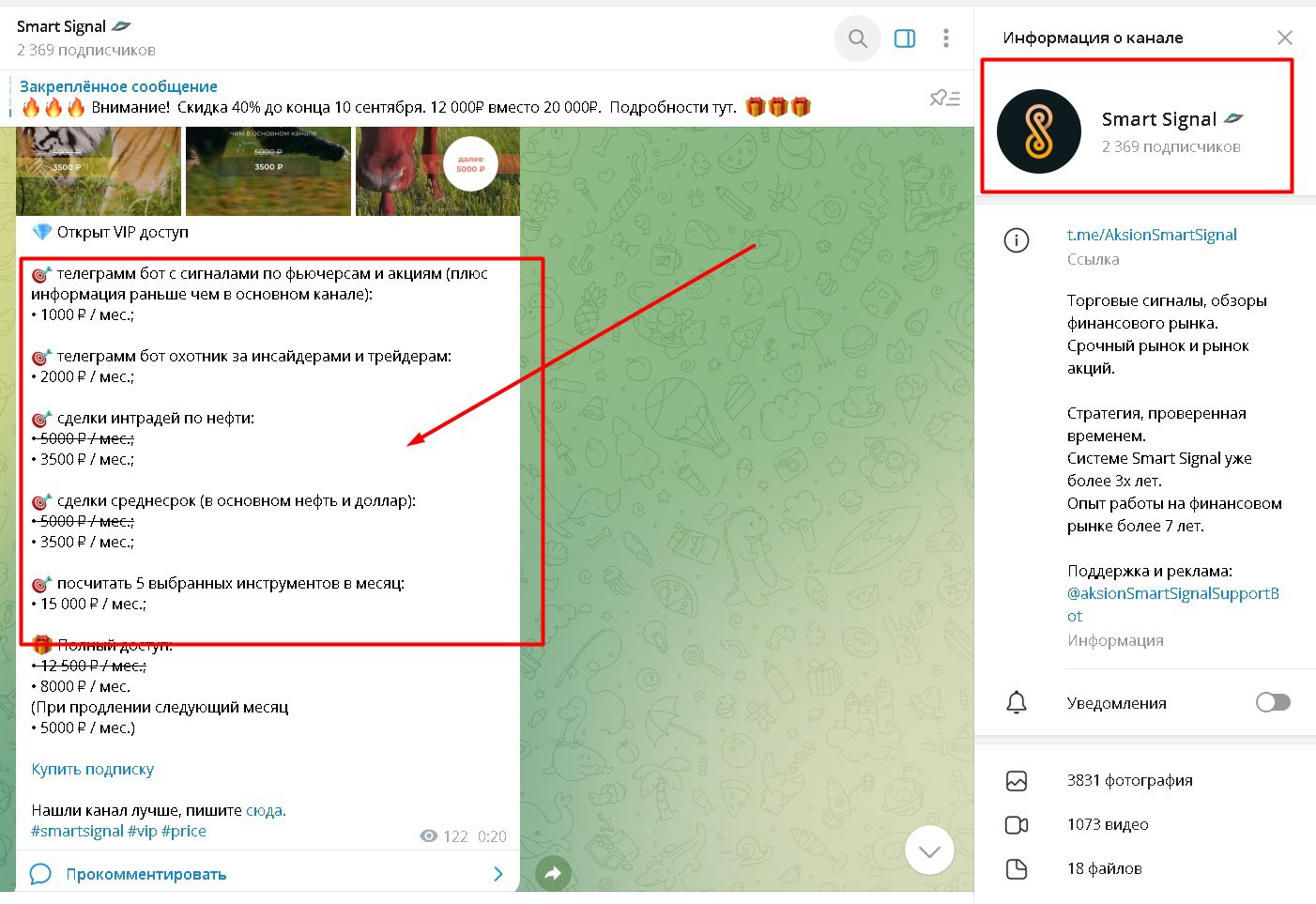Click the message time 0:20

[x=492, y=836]
